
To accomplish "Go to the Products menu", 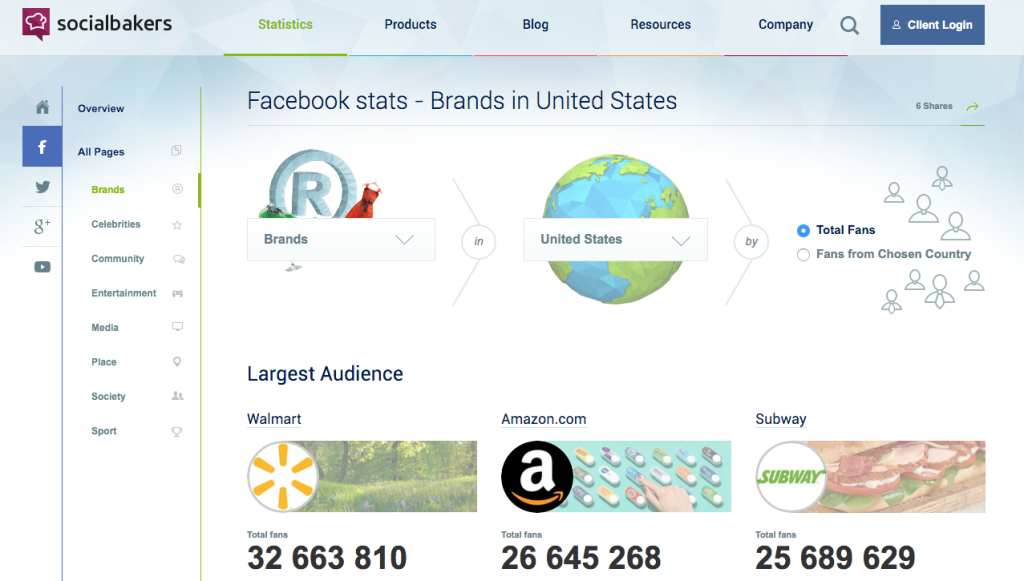I will coord(410,25).
